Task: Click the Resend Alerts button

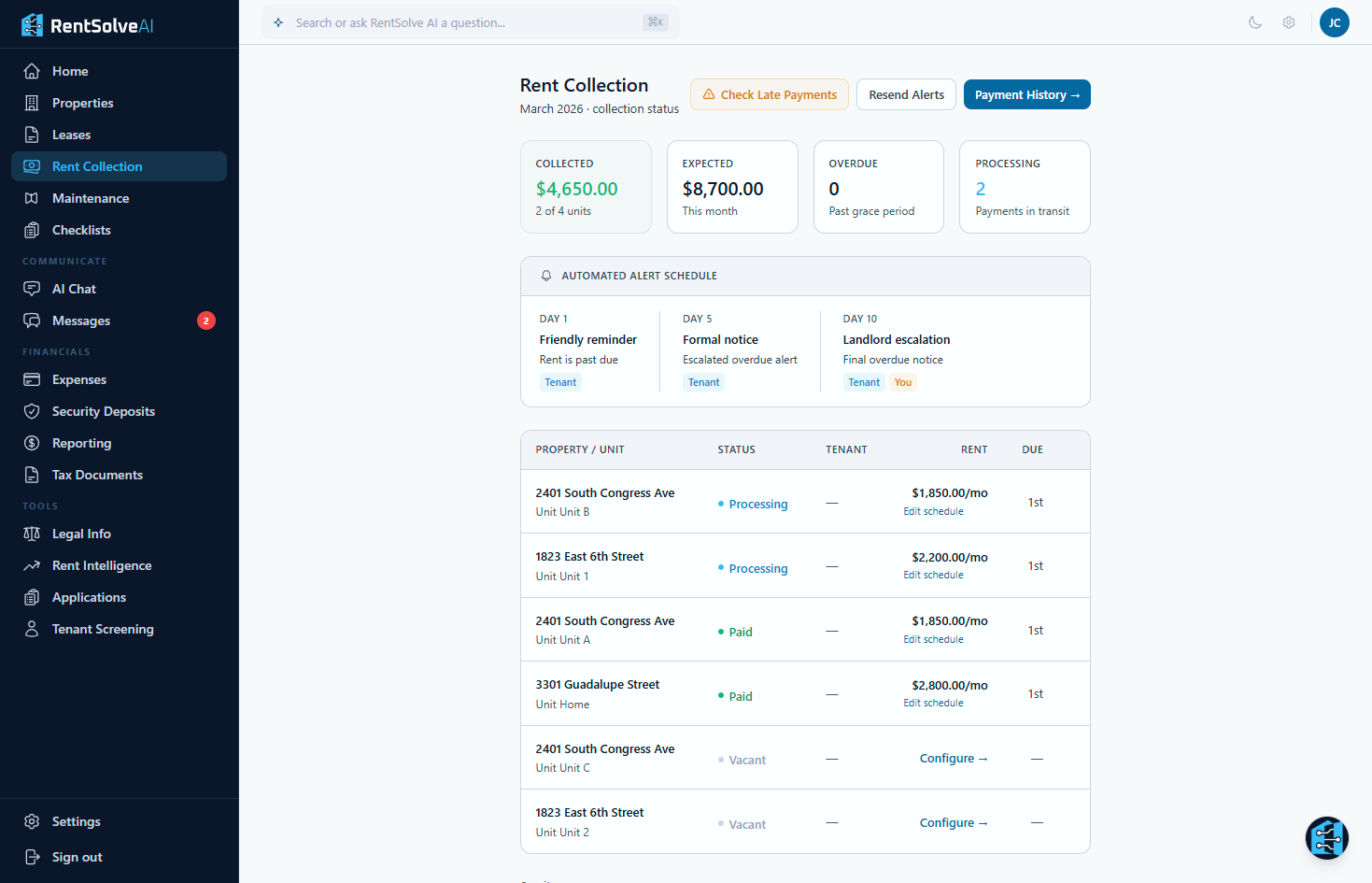Action: [906, 94]
